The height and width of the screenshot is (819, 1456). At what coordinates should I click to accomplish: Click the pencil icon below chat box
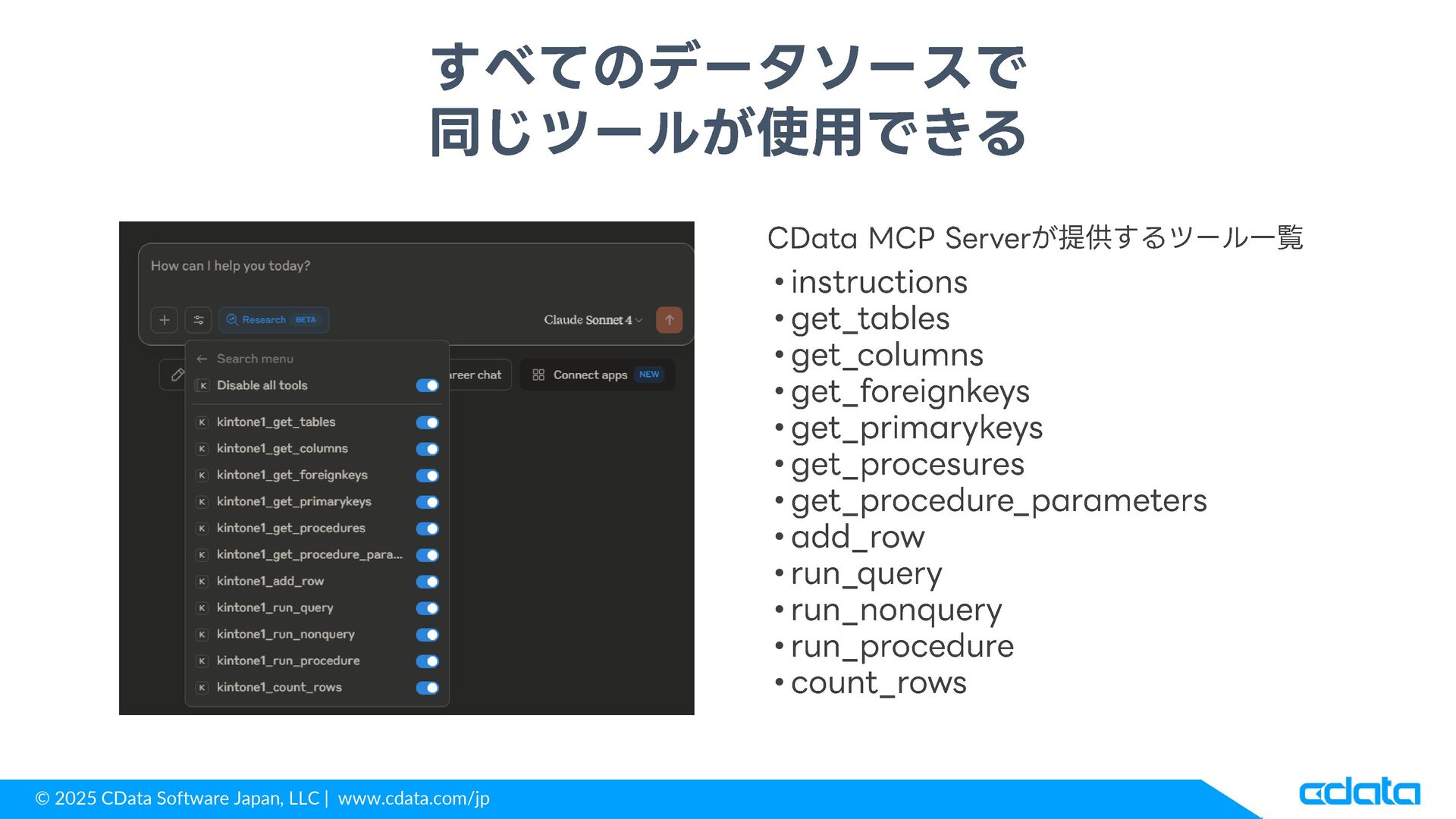pyautogui.click(x=177, y=375)
